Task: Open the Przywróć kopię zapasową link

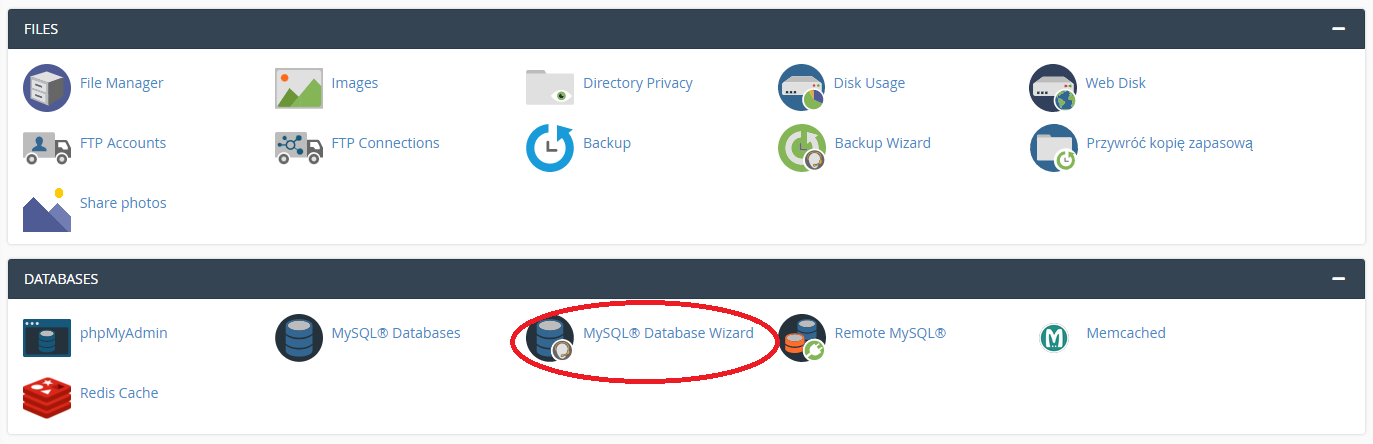Action: (x=1169, y=143)
